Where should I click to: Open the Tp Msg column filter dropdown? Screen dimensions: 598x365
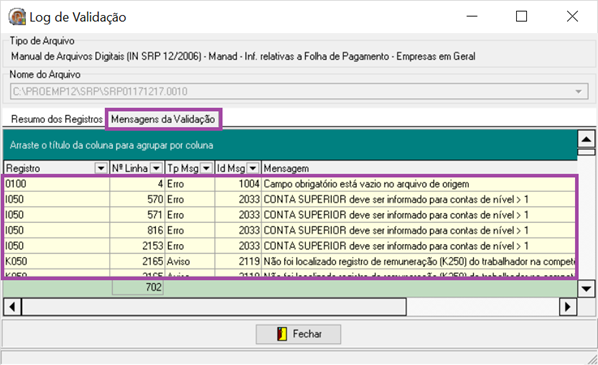coord(206,168)
